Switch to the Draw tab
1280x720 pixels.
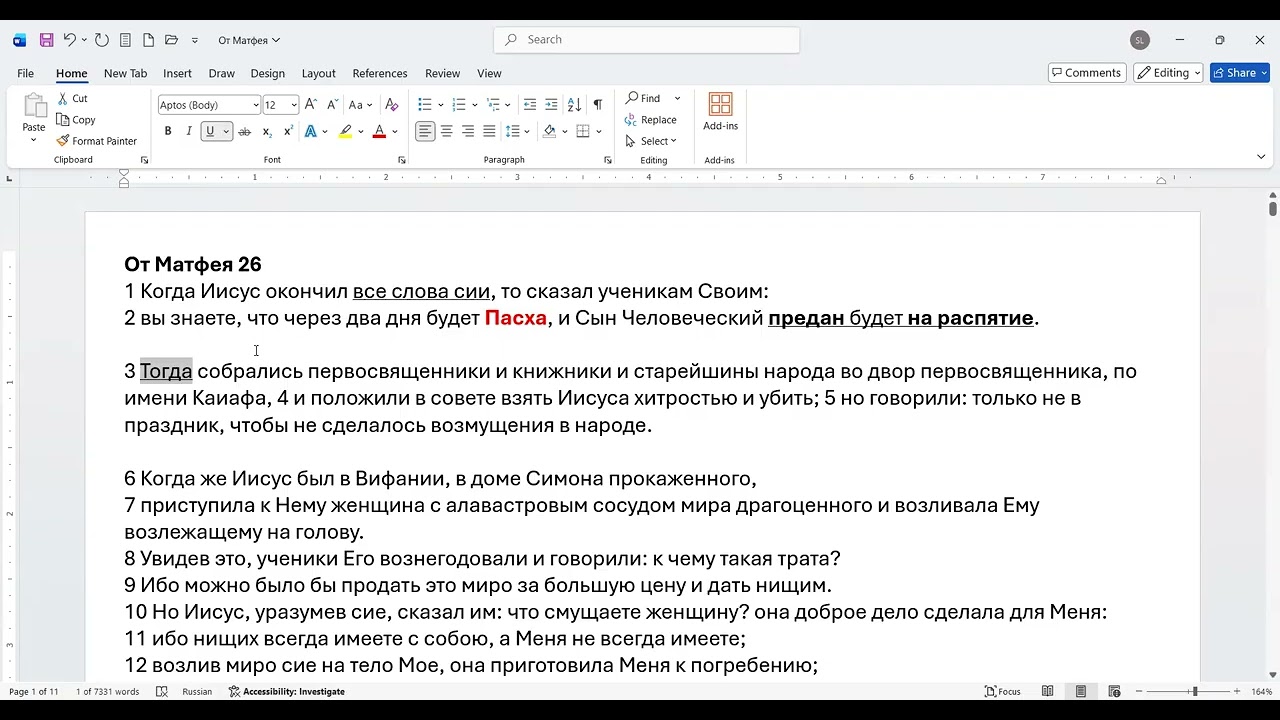click(221, 73)
